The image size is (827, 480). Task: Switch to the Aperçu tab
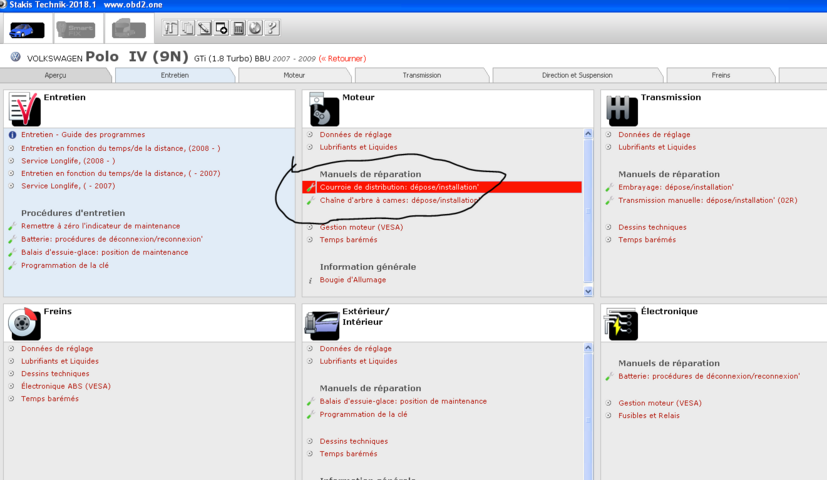coord(55,75)
